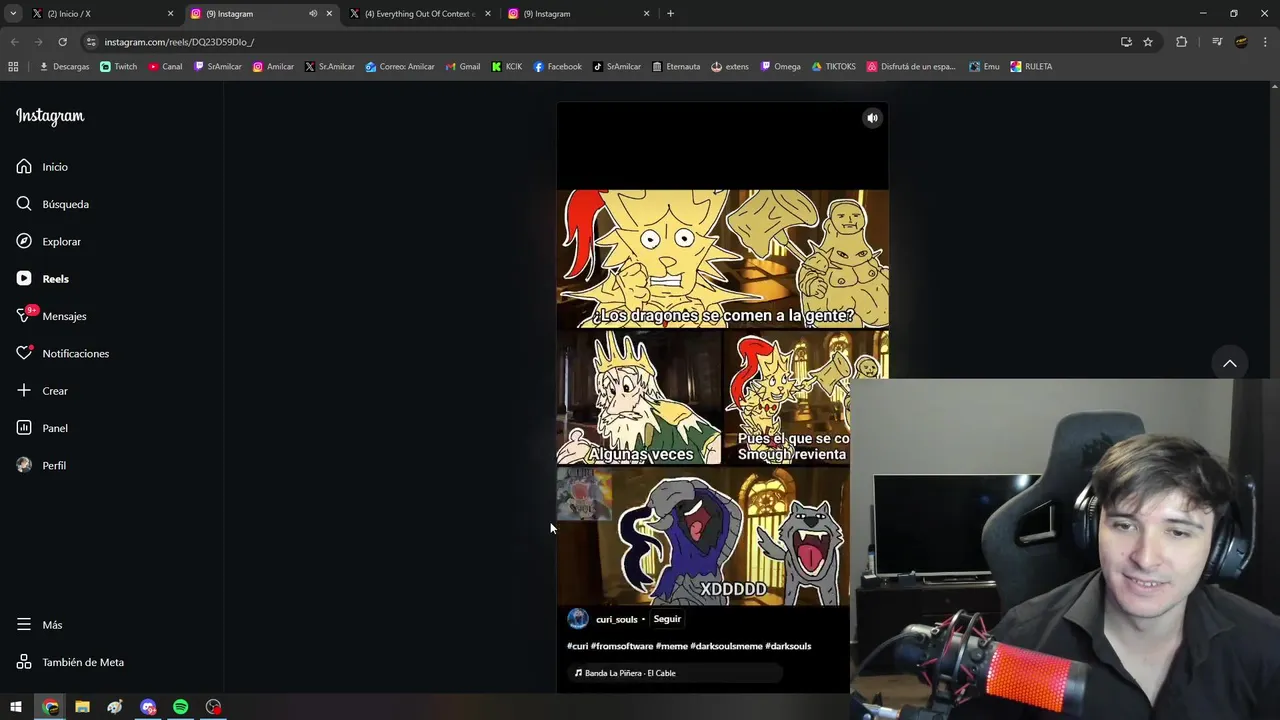This screenshot has height=720, width=1280.
Task: Expand the Más menu
Action: (x=39, y=625)
